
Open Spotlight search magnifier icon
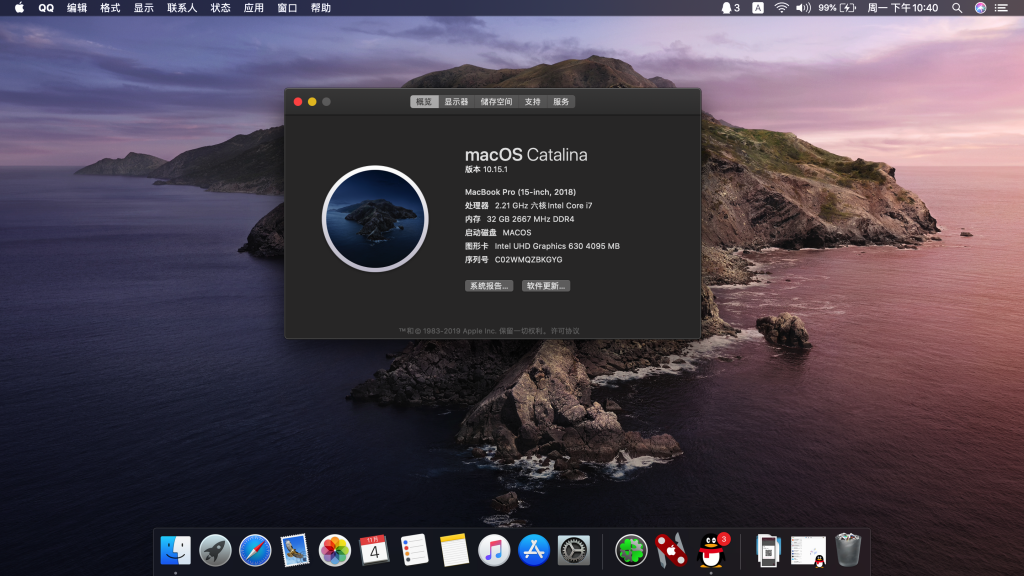(x=956, y=7)
